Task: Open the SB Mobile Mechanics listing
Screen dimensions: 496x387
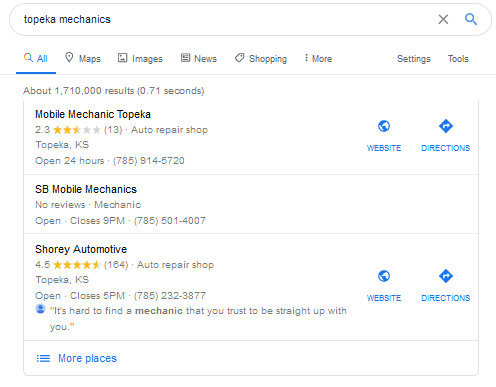Action: click(x=86, y=189)
